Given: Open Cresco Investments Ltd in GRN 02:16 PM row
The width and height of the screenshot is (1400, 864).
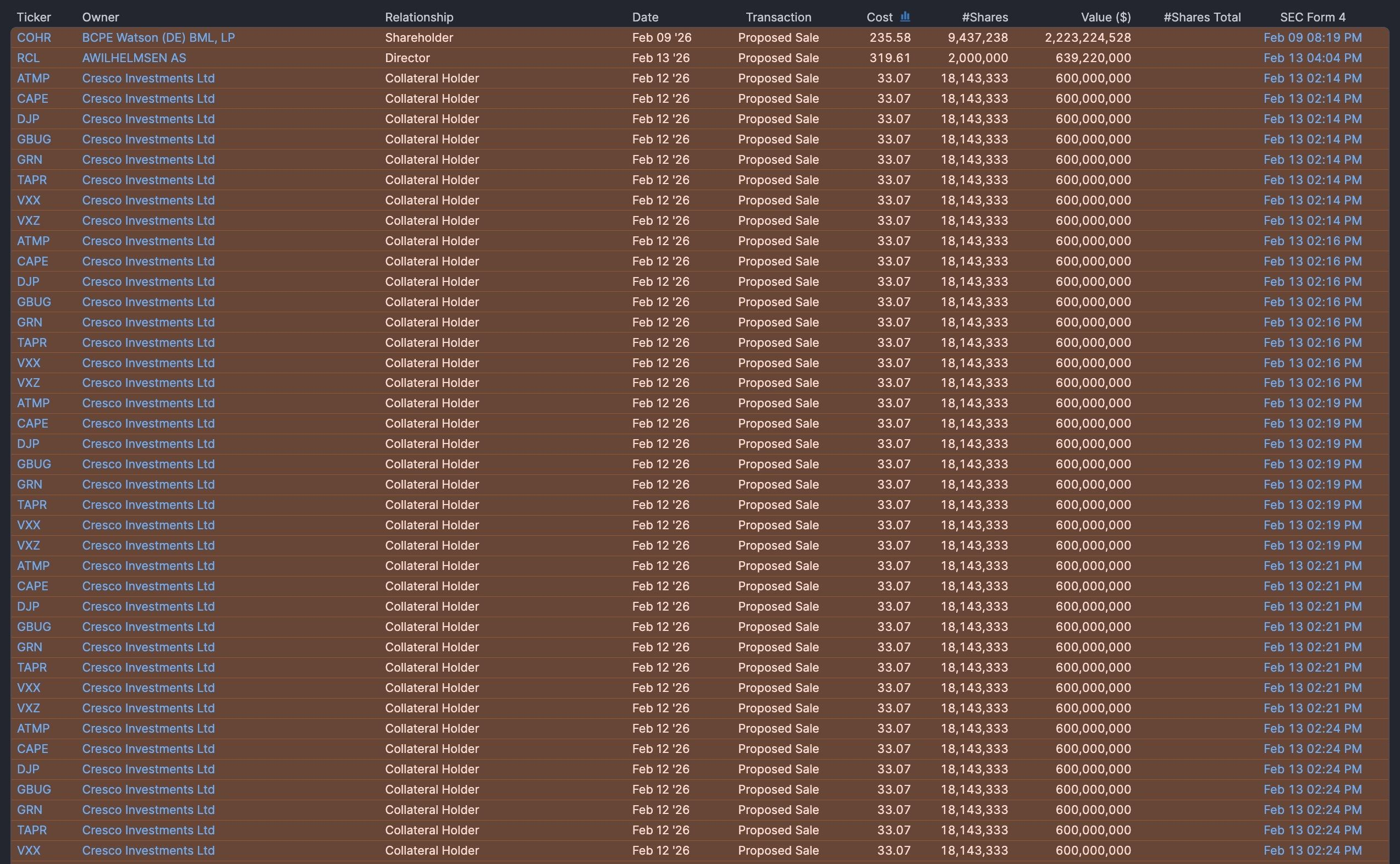Looking at the screenshot, I should [148, 322].
